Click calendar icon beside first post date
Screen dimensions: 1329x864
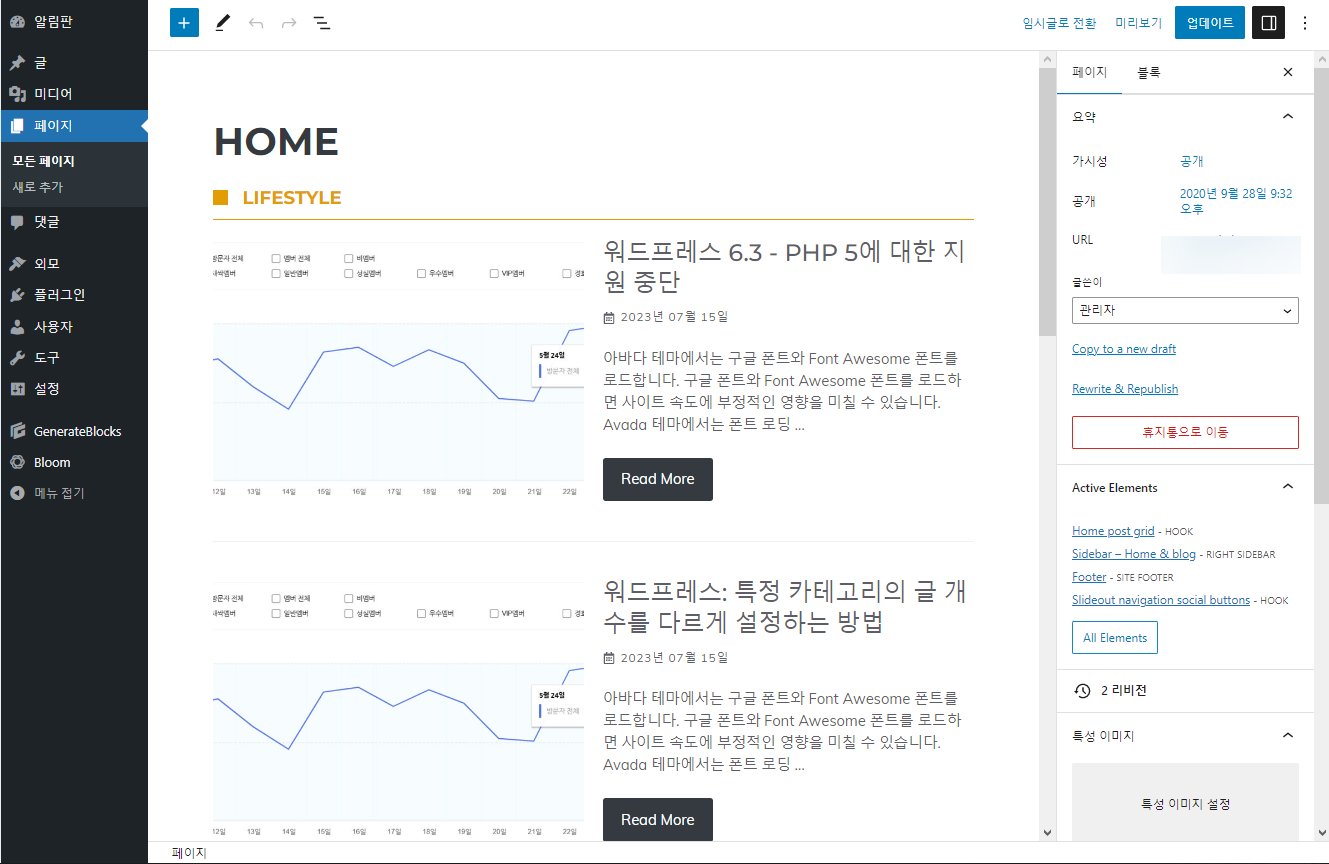609,318
